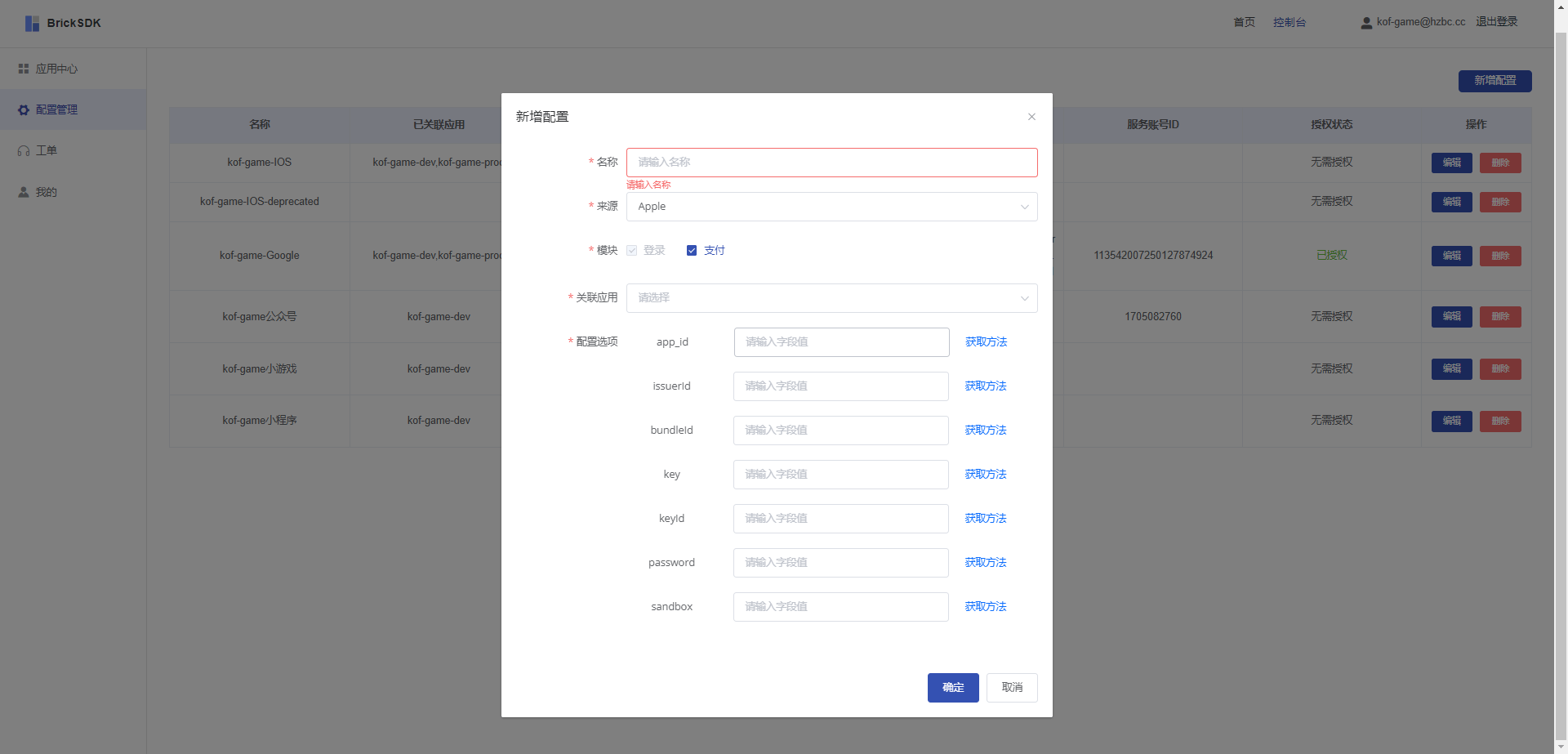Click the 我的 person icon in sidebar

(x=24, y=193)
